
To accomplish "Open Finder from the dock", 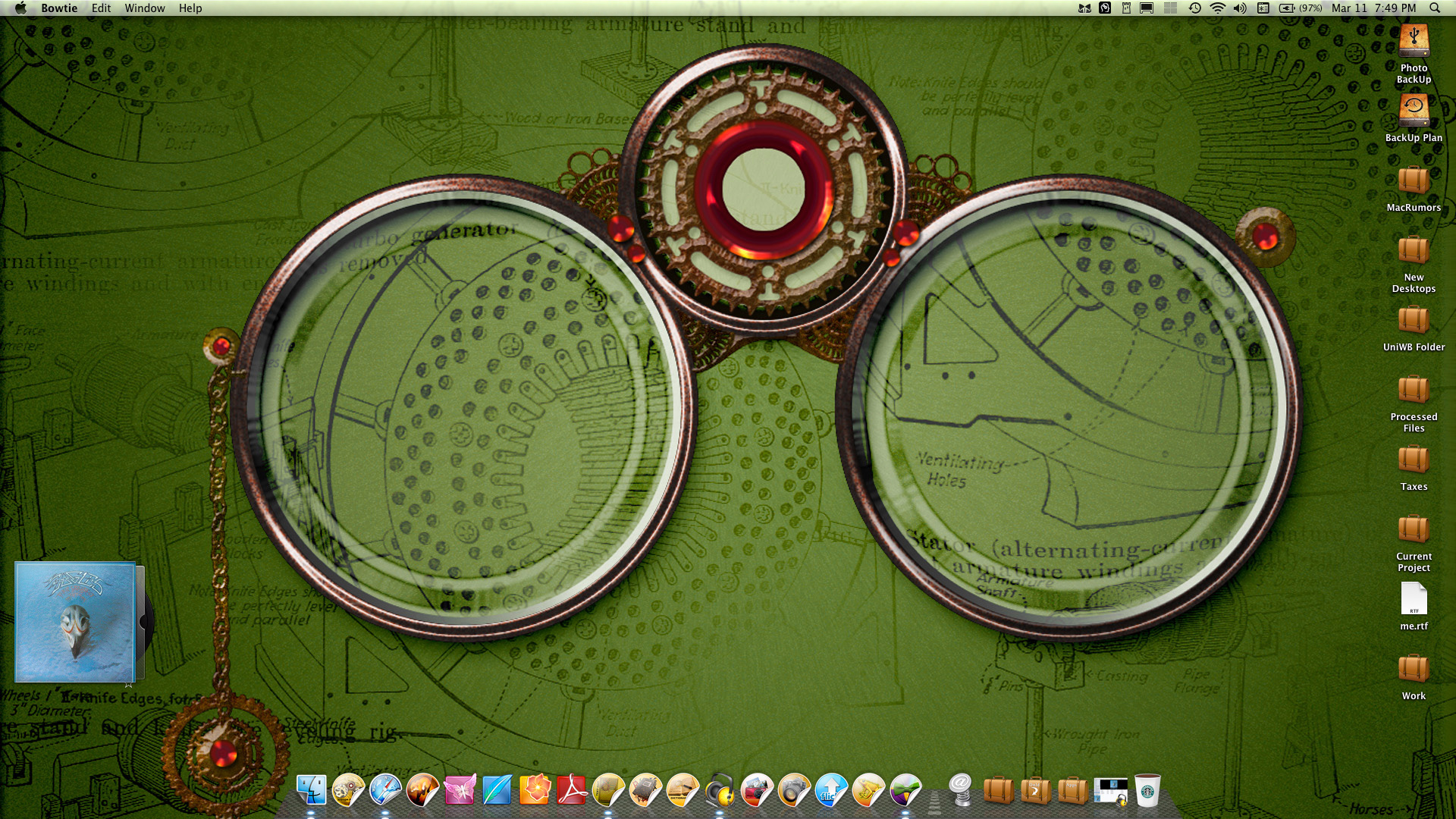I will coord(311,791).
